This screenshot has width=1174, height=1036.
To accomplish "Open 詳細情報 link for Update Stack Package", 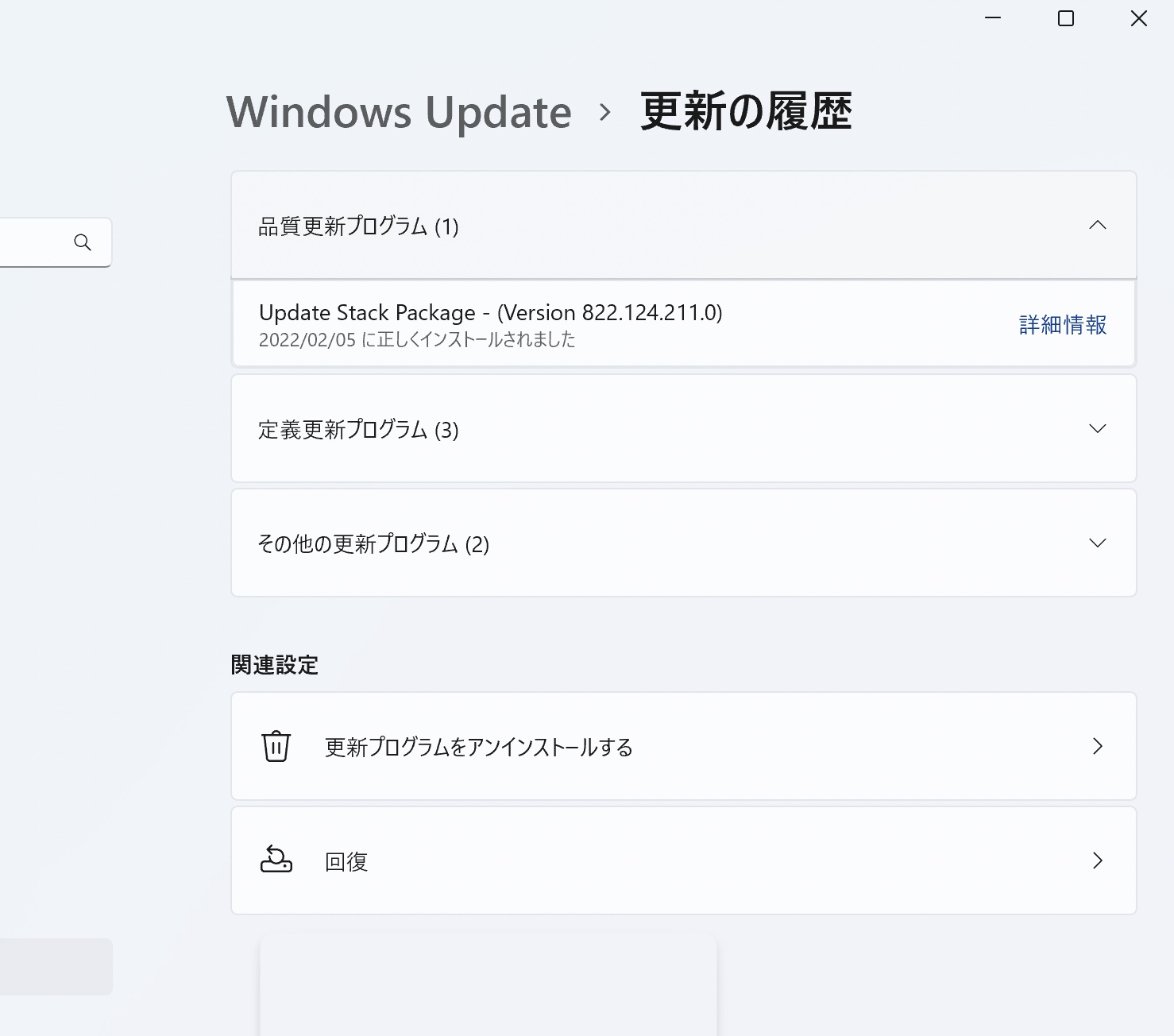I will pos(1063,325).
